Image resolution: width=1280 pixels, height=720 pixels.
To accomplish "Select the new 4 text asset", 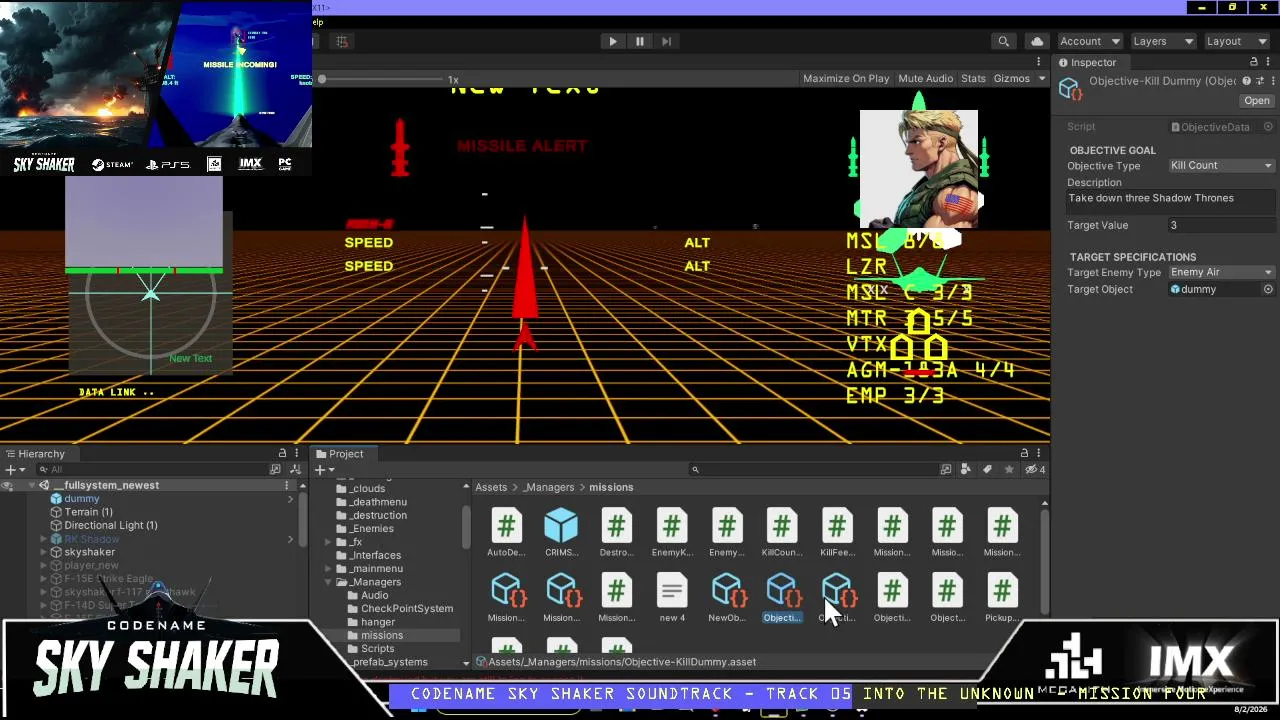I will pos(672,599).
